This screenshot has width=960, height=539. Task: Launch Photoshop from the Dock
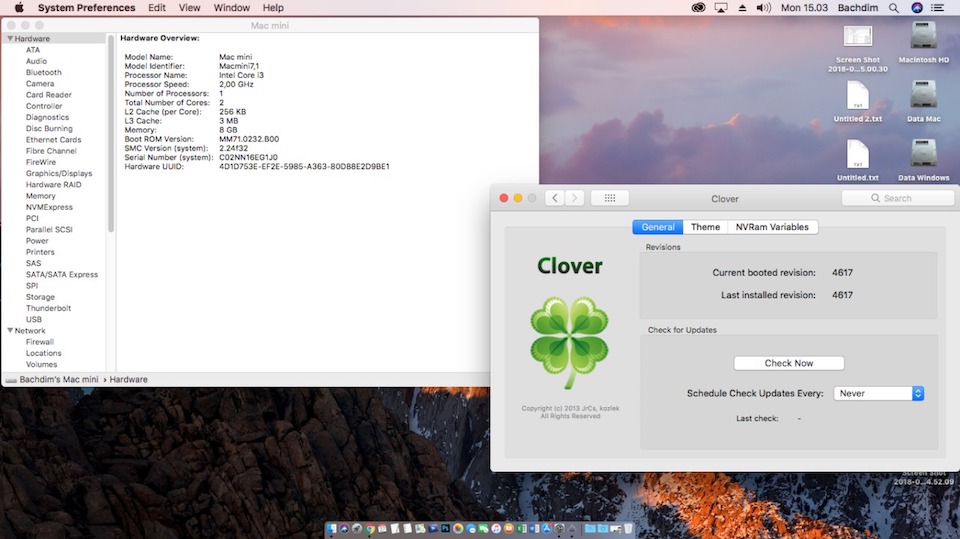pyautogui.click(x=445, y=529)
